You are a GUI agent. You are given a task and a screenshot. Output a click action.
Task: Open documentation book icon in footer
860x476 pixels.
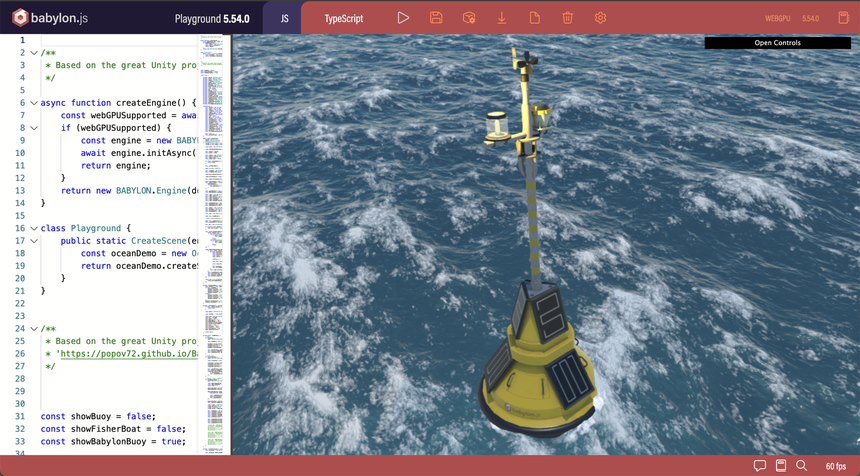coord(781,466)
